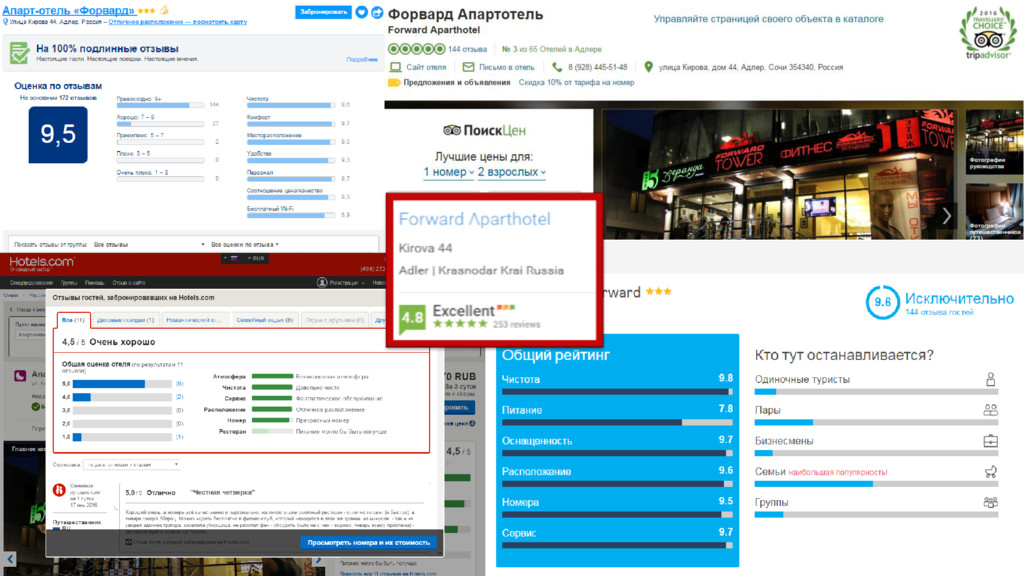Click the Письмо в отель link
This screenshot has width=1024, height=576.
pos(507,67)
